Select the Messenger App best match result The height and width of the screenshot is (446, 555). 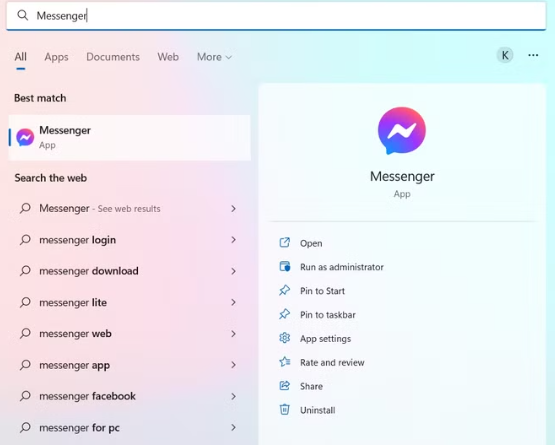point(130,137)
